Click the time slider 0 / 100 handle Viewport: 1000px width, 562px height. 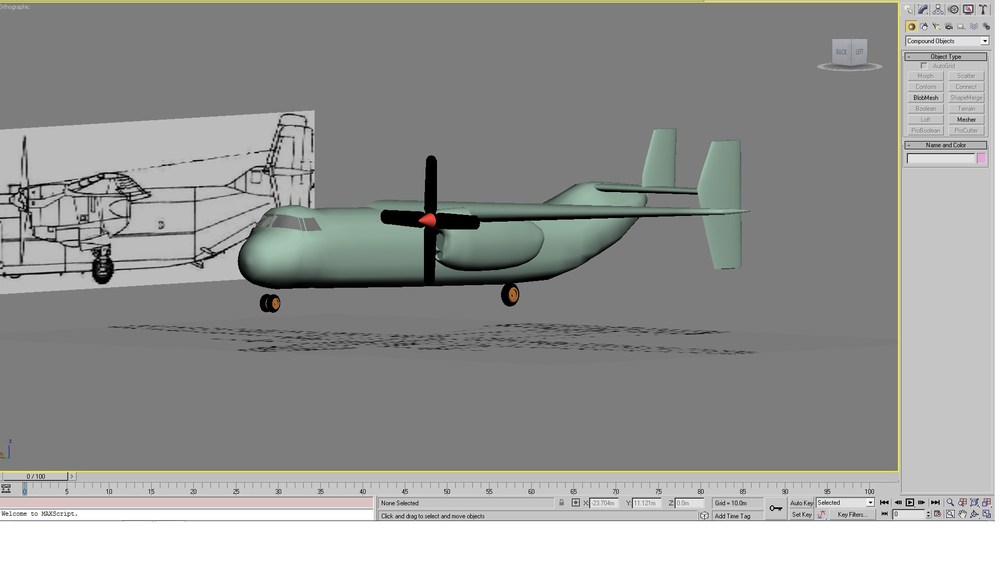36,477
